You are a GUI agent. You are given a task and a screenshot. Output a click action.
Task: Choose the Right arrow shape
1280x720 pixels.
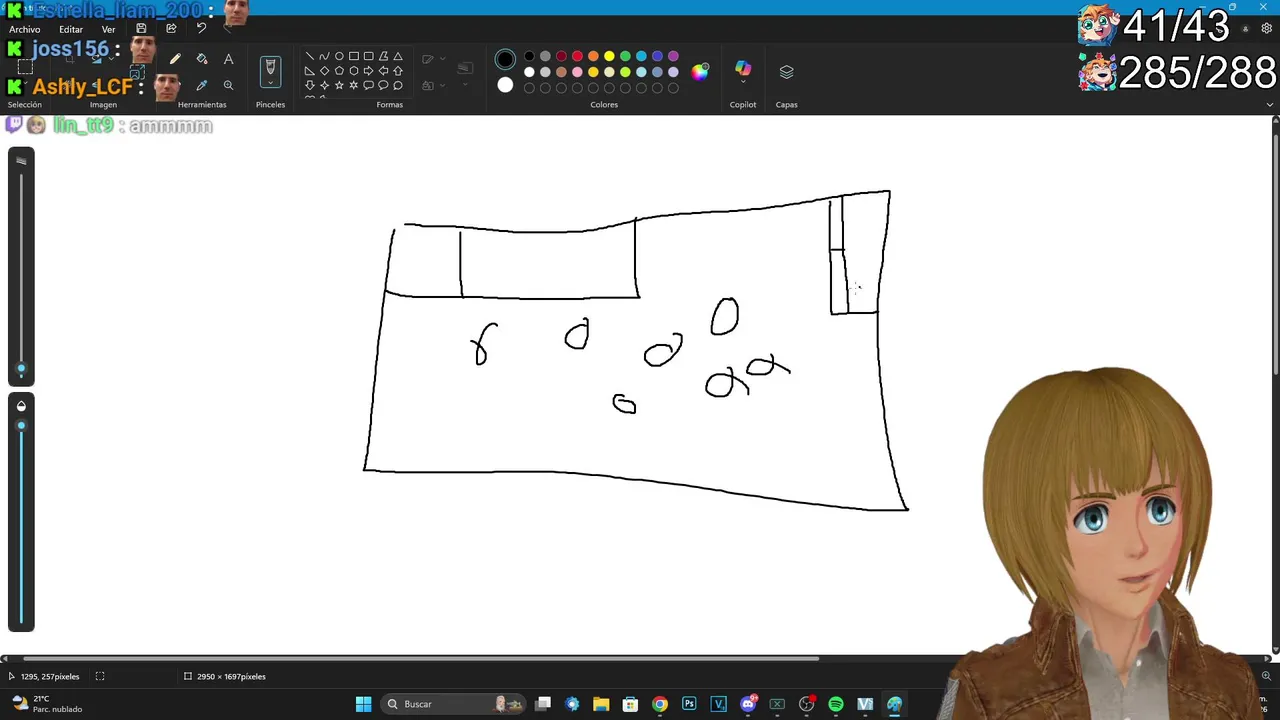(x=368, y=71)
